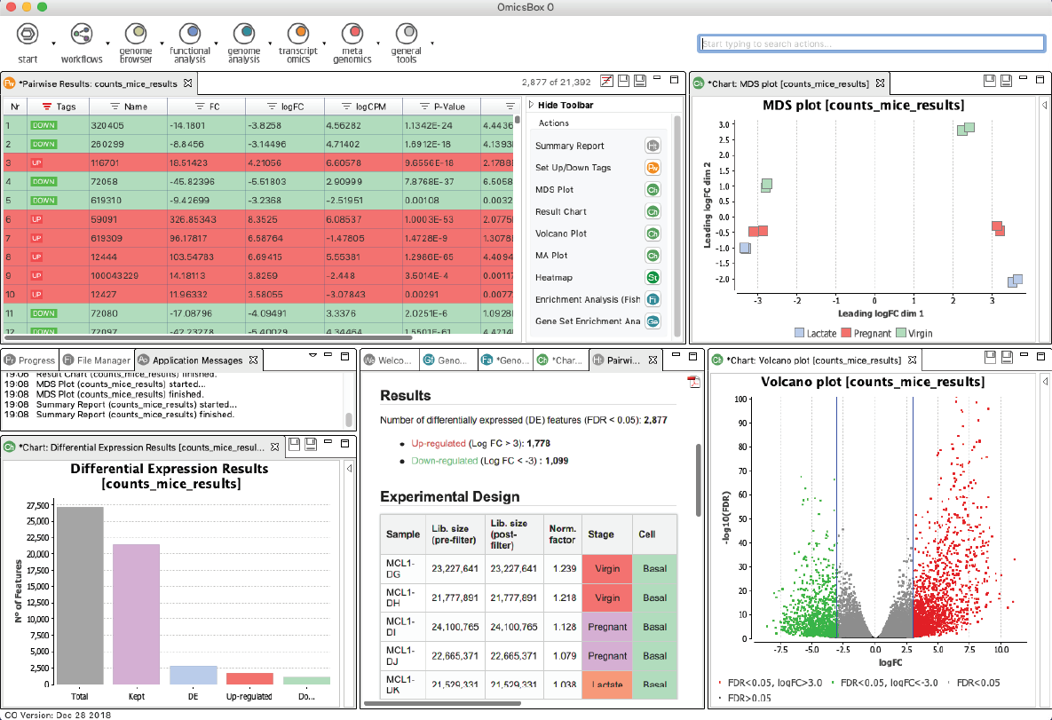This screenshot has height=720, width=1052.
Task: Click Save icon in MDS plot panel
Action: click(989, 81)
